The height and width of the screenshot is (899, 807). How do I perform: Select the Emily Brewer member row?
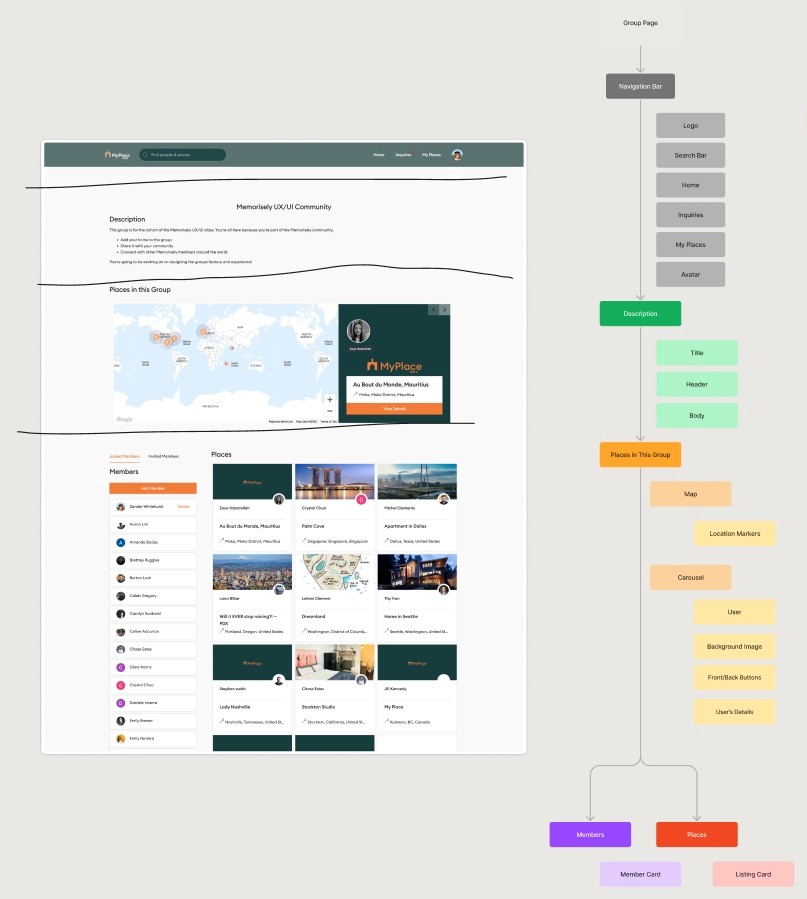click(153, 721)
